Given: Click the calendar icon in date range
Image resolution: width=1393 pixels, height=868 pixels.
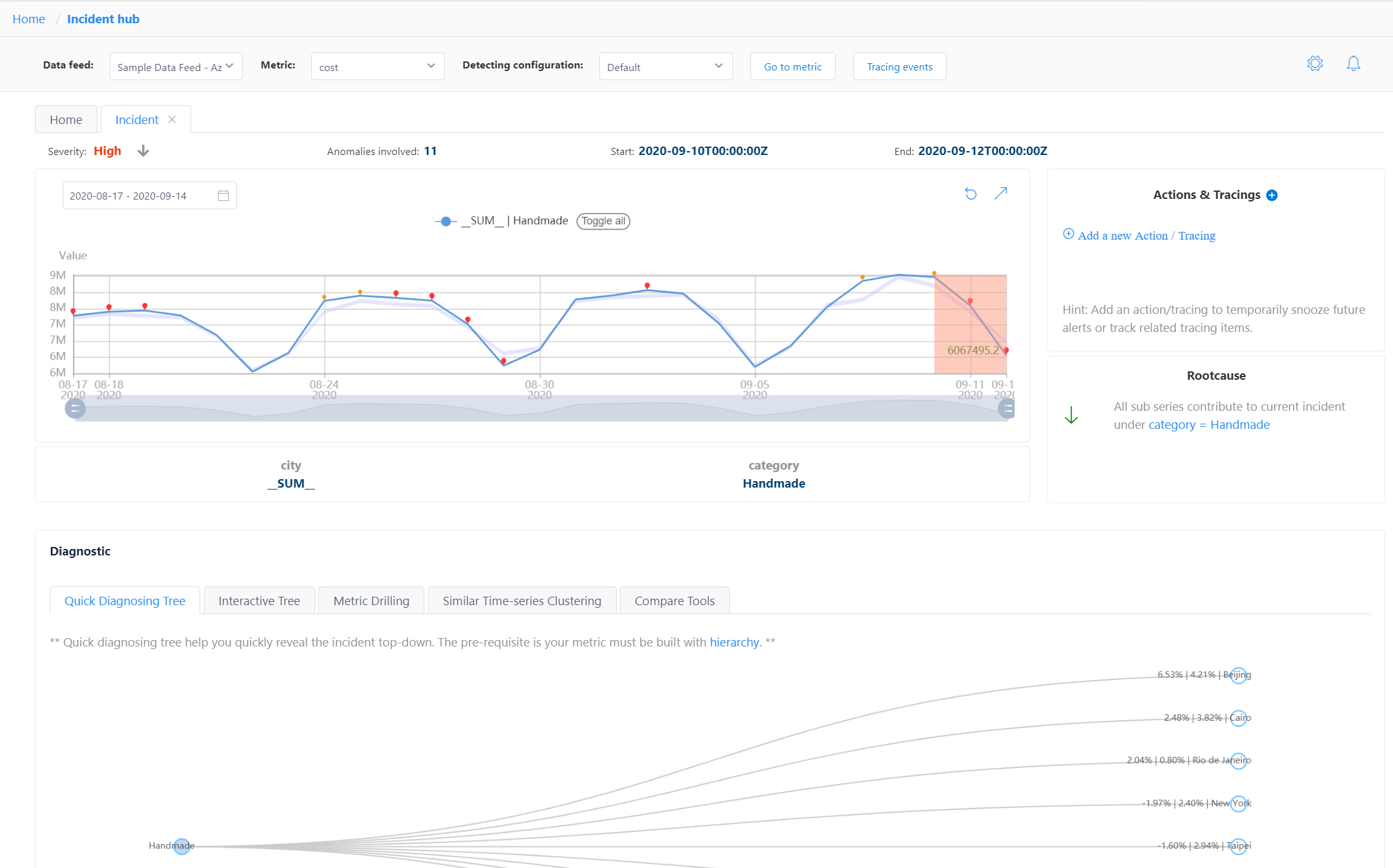Looking at the screenshot, I should tap(223, 196).
